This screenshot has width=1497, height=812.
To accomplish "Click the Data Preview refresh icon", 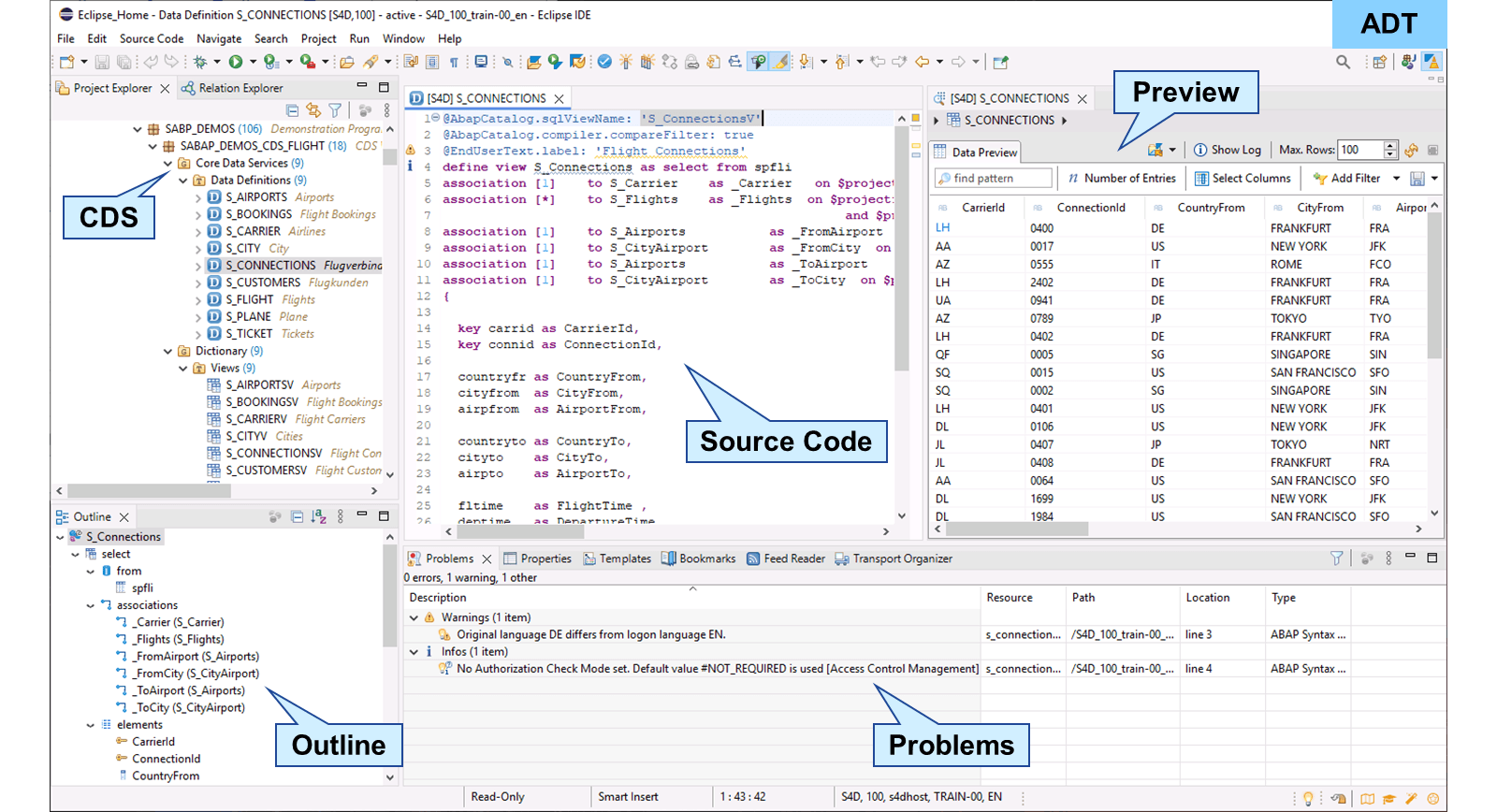I will 1411,150.
